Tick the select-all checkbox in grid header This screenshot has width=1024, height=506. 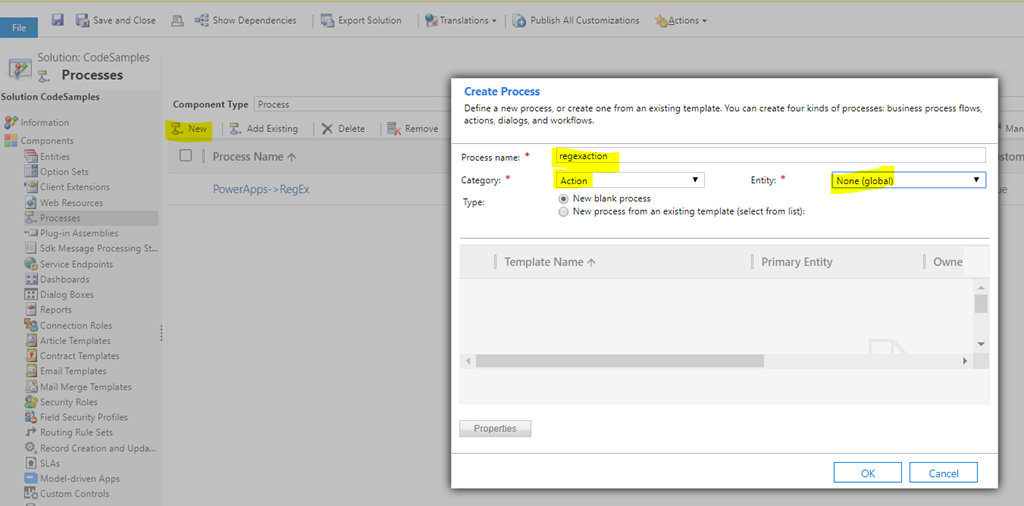point(185,156)
